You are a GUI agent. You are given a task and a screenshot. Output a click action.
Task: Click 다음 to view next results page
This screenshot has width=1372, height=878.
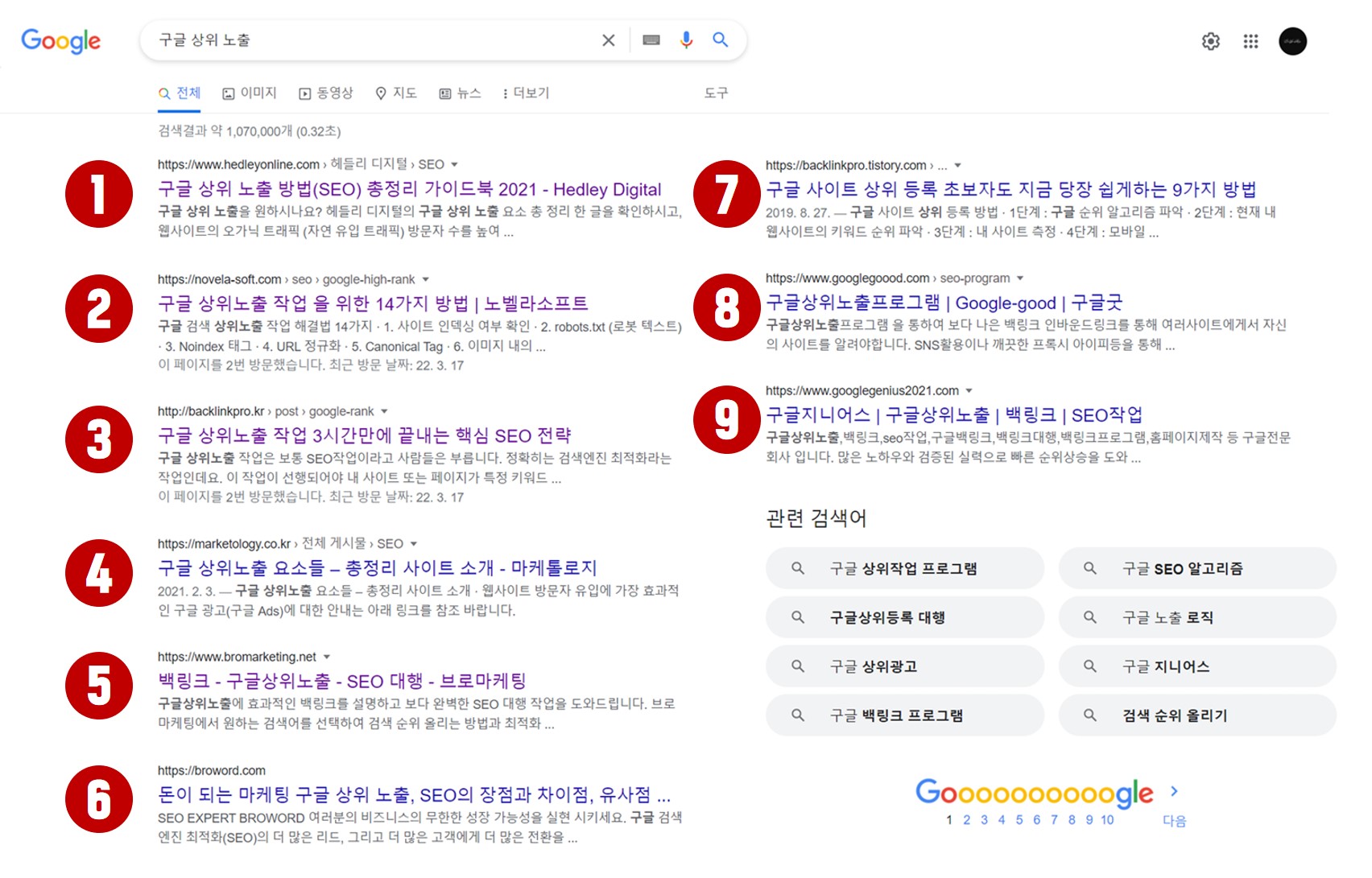point(1174,819)
